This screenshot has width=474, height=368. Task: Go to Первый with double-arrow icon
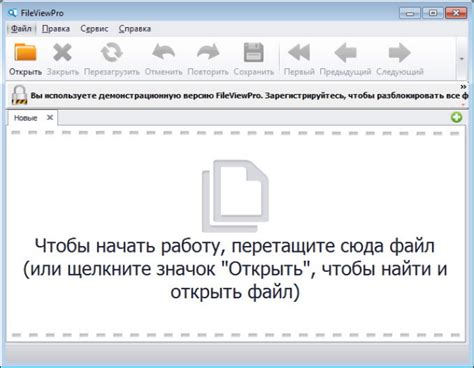(x=299, y=52)
